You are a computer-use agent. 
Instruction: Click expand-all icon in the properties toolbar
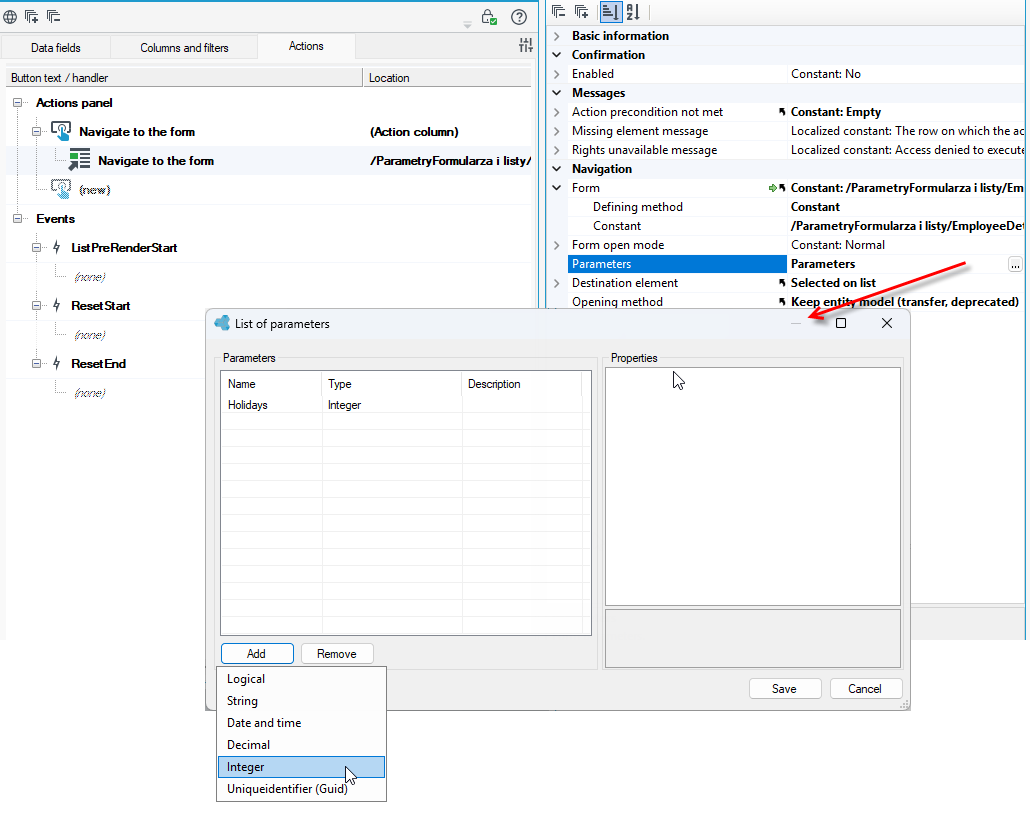point(581,11)
